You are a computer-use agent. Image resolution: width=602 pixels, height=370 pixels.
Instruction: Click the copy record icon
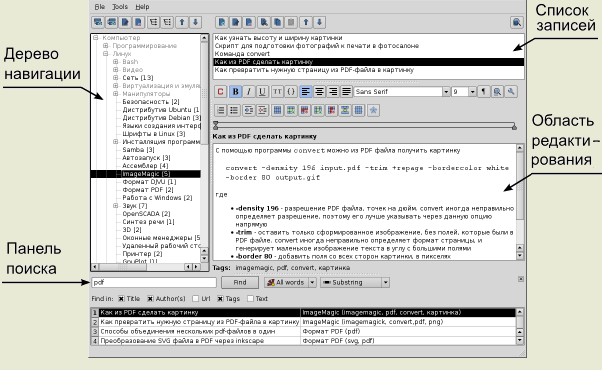click(x=277, y=22)
